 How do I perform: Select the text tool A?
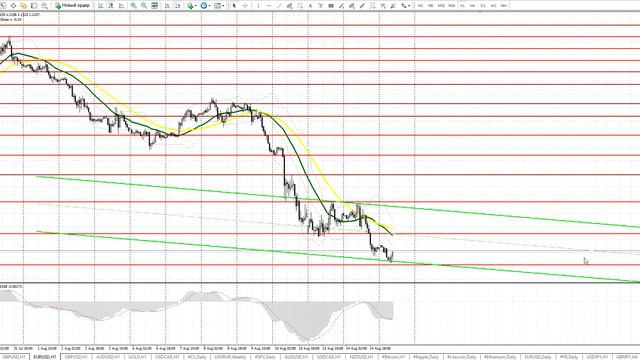coord(310,6)
